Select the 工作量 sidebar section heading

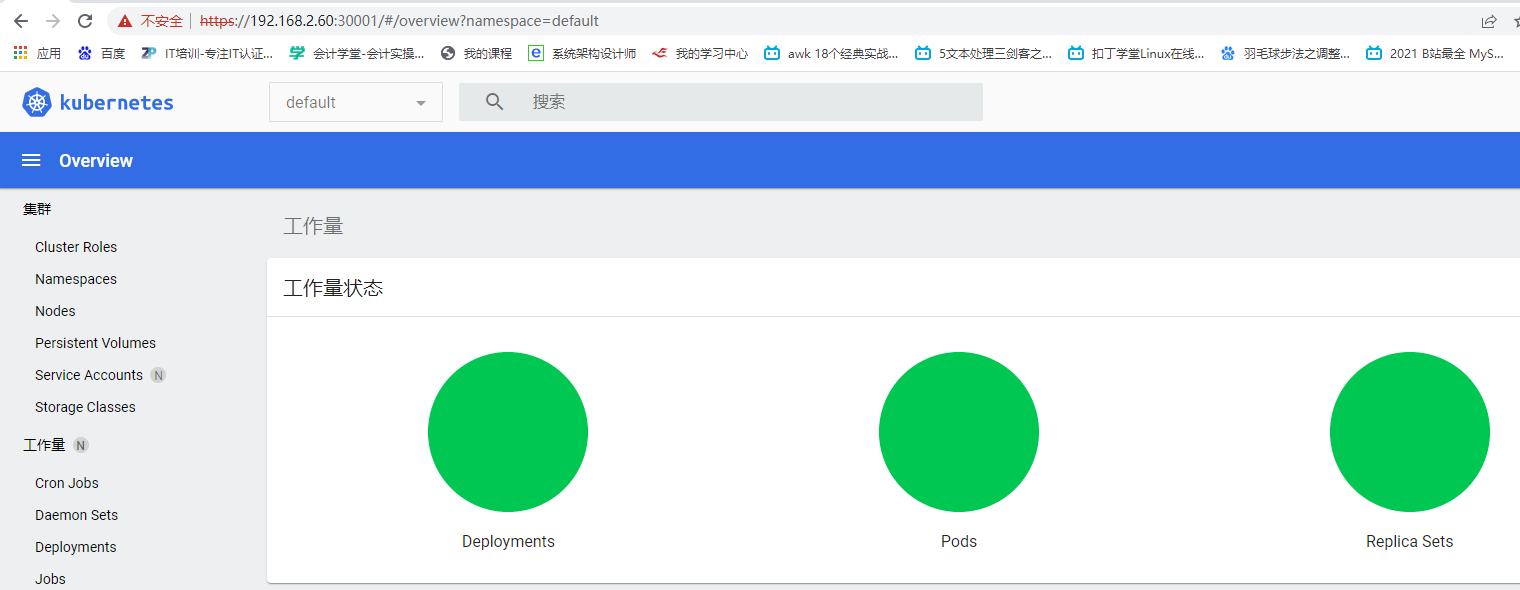click(44, 445)
